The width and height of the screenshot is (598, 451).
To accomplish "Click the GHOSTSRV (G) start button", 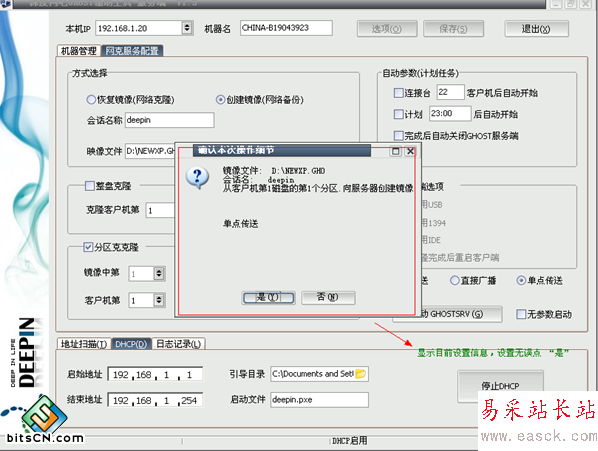I will click(461, 314).
